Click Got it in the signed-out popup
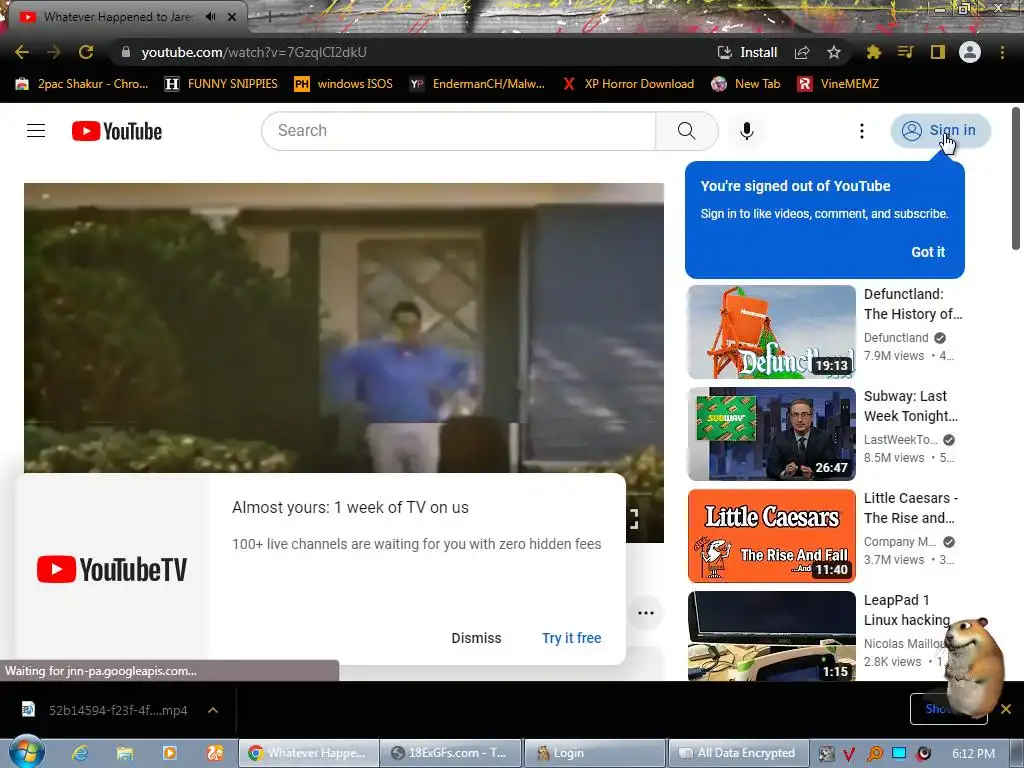Viewport: 1024px width, 768px height. pyautogui.click(x=928, y=252)
